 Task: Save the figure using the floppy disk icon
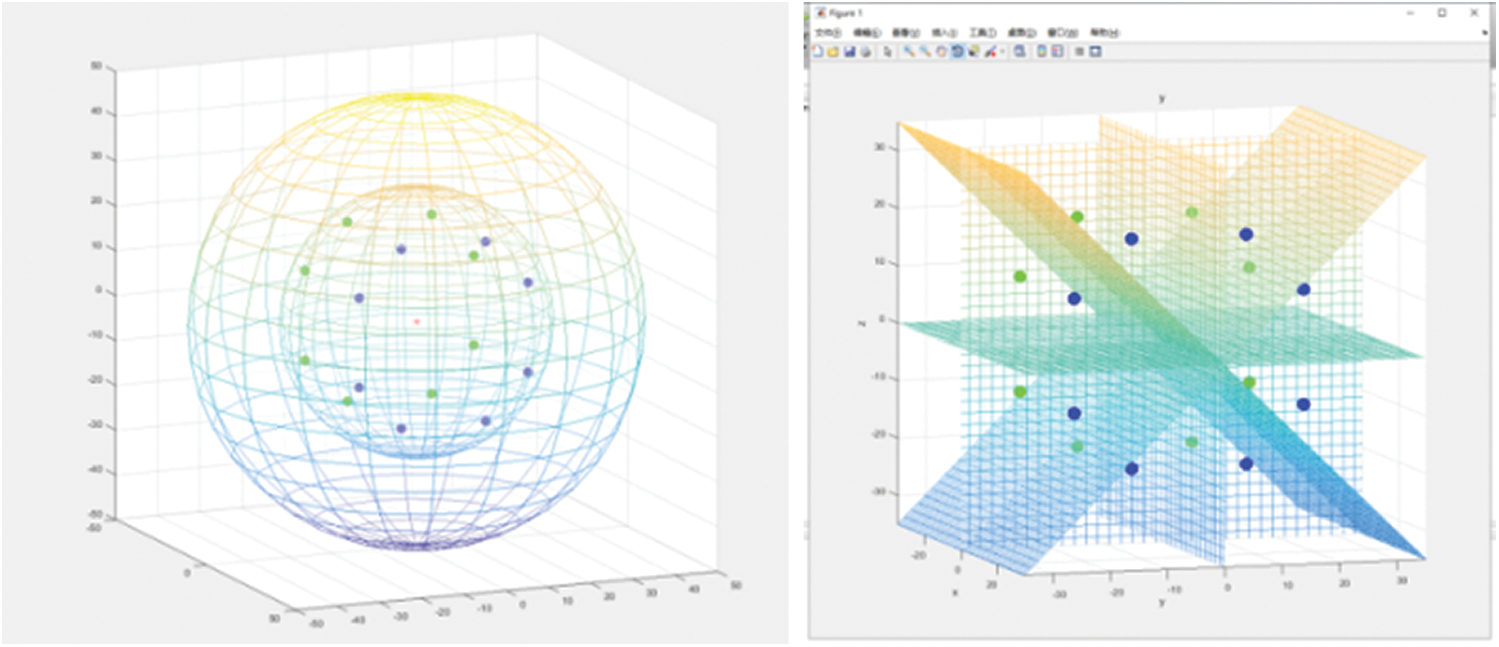click(849, 51)
